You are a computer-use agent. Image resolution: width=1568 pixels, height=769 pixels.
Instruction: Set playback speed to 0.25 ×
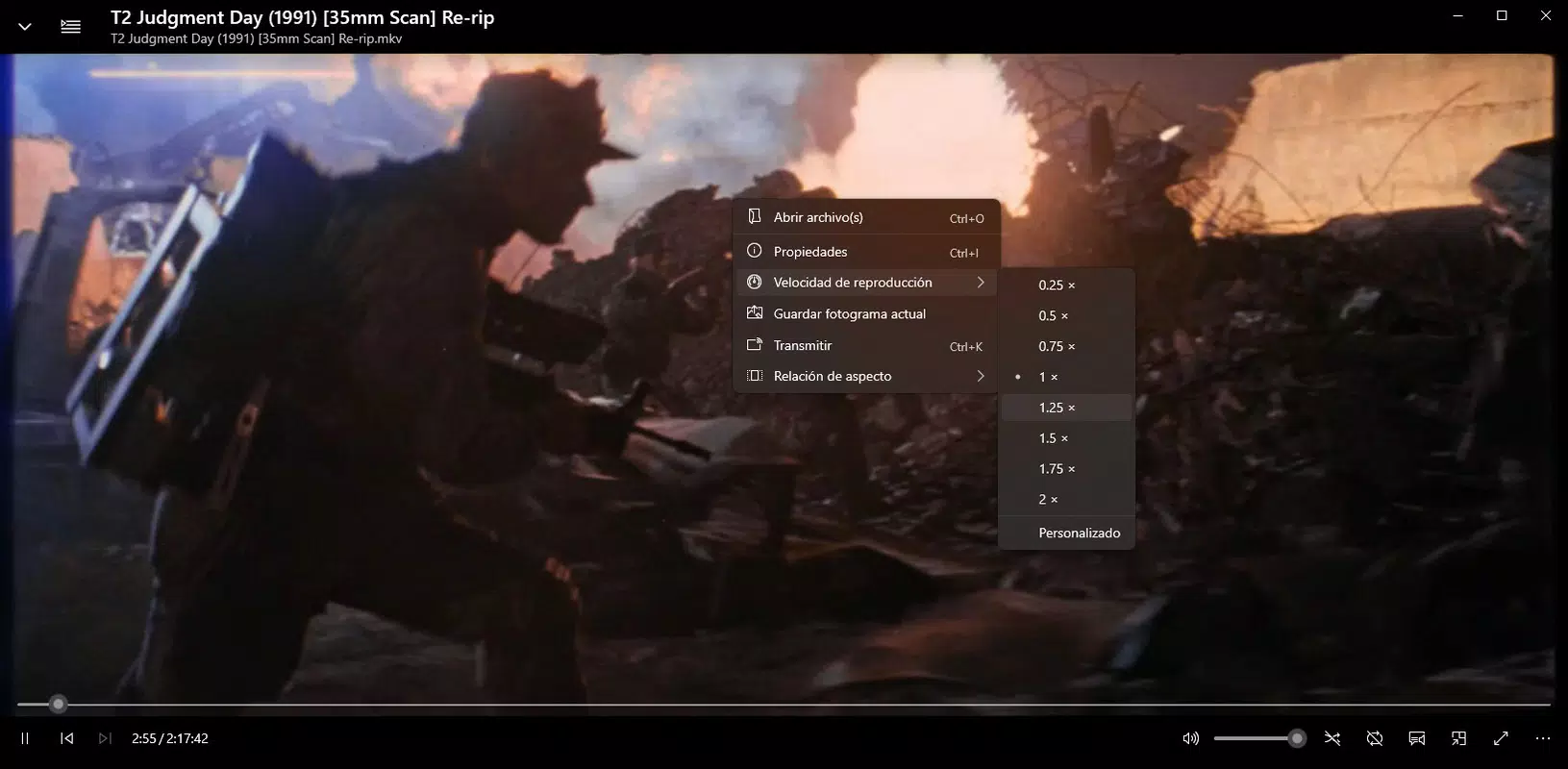[x=1066, y=285]
